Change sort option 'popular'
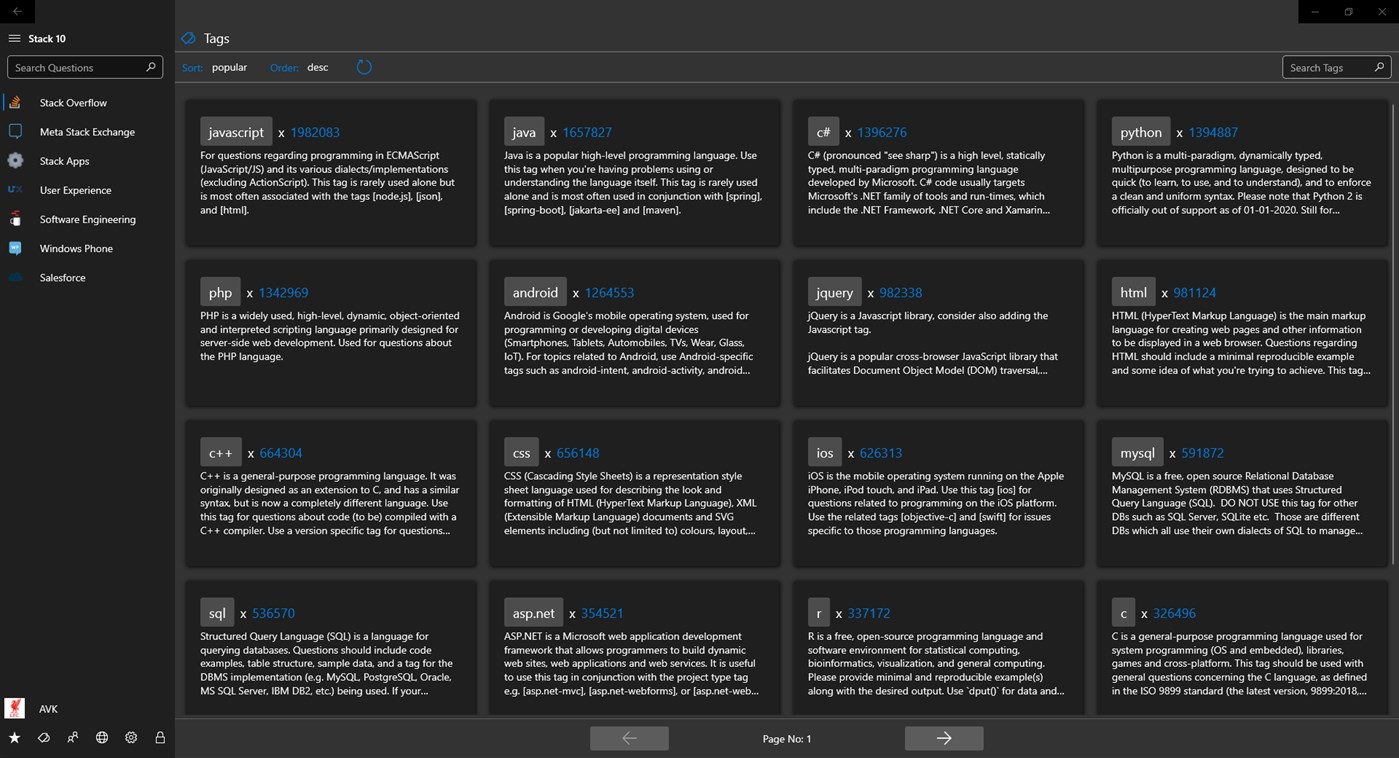Image resolution: width=1399 pixels, height=758 pixels. (229, 67)
